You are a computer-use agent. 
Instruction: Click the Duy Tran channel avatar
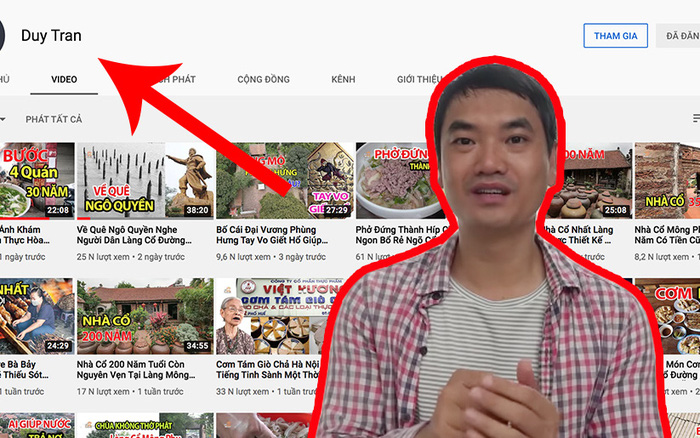click(x=2, y=36)
